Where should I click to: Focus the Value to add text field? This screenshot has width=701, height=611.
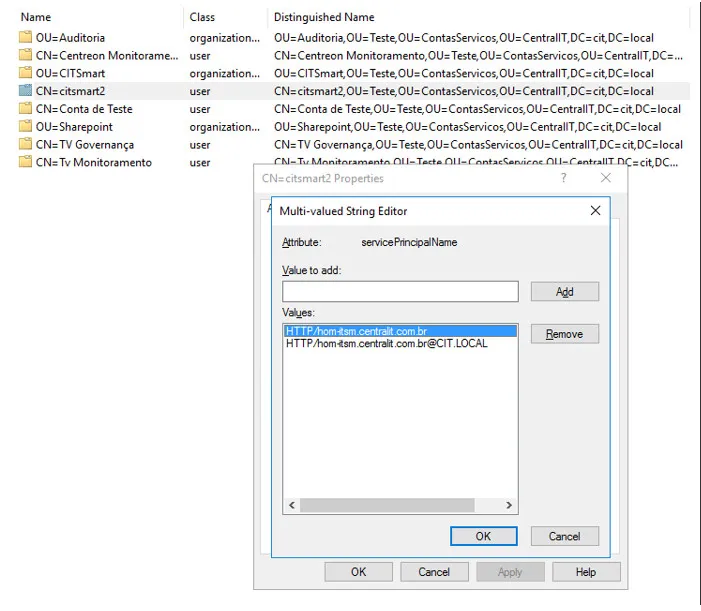(400, 291)
